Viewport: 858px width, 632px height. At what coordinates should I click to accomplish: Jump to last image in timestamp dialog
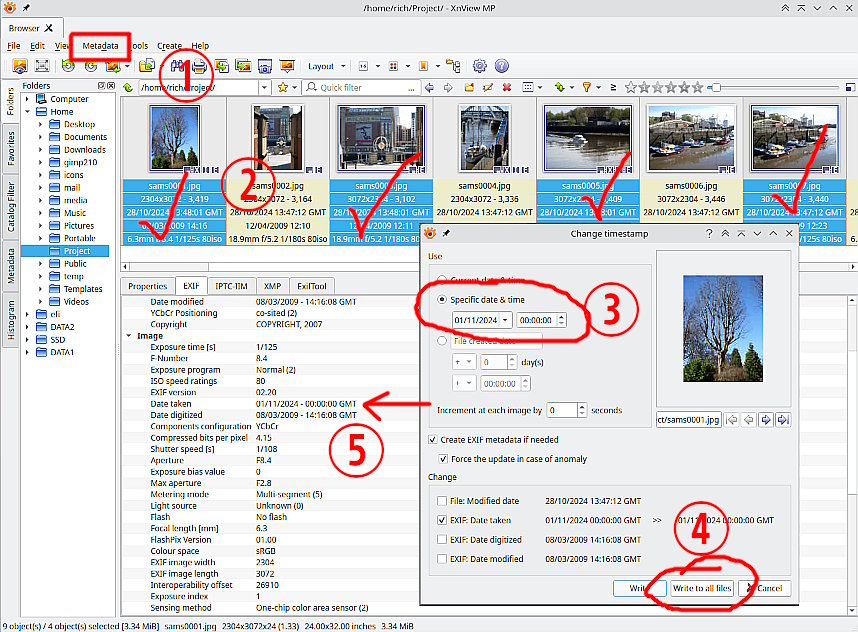[783, 419]
